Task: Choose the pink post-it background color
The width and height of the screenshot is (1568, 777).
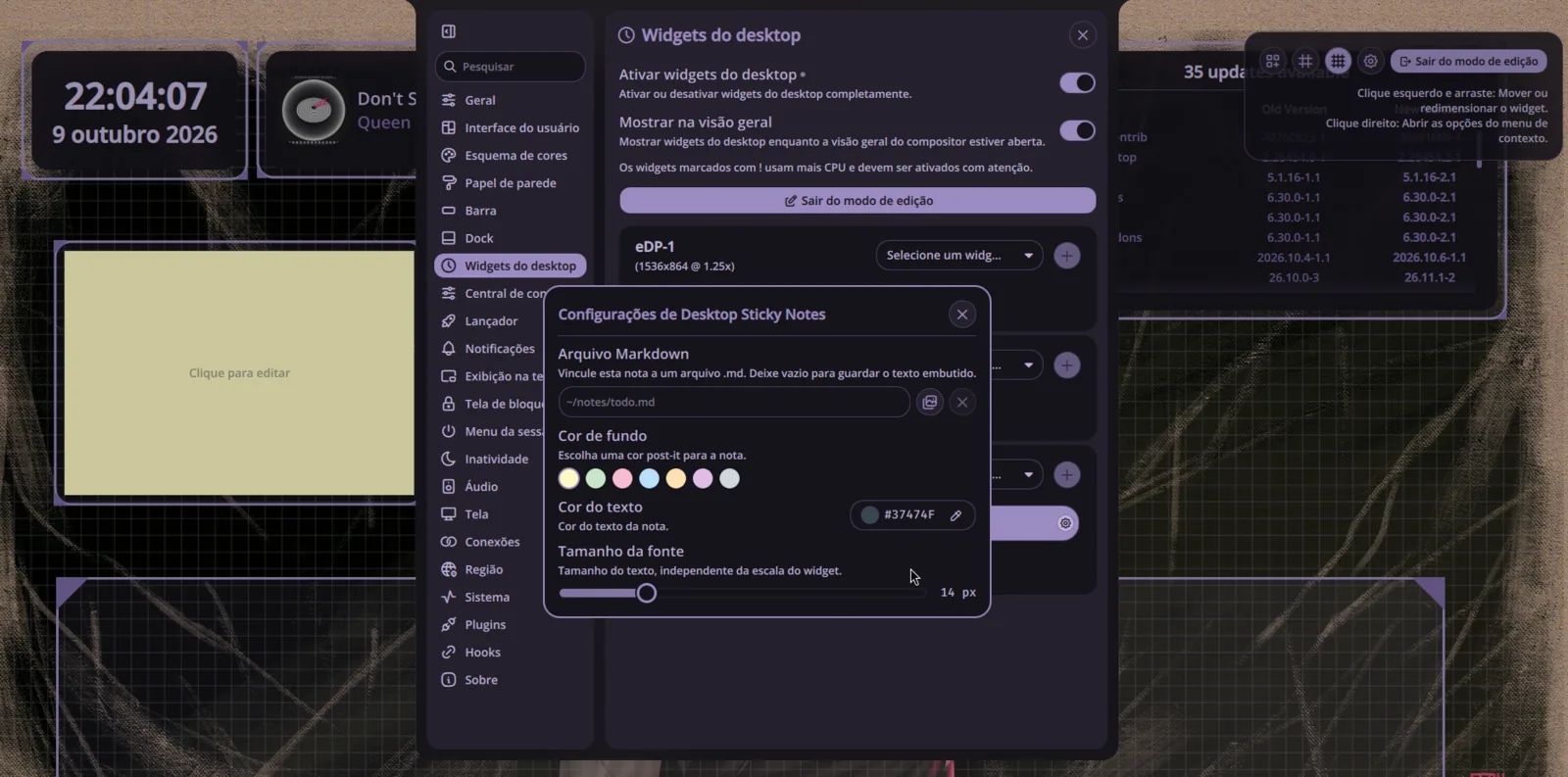Action: 622,478
